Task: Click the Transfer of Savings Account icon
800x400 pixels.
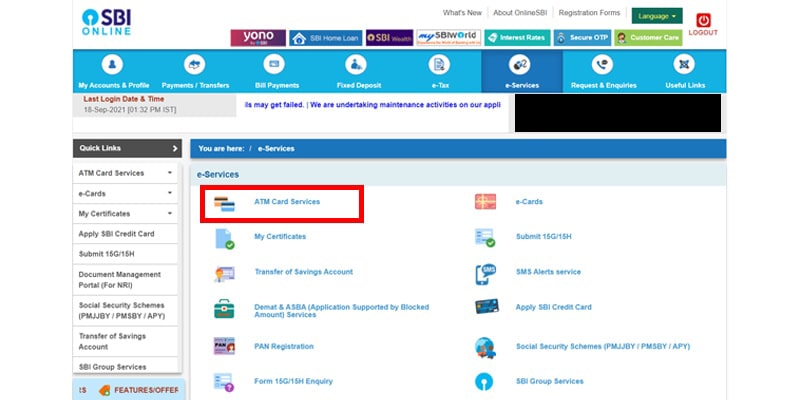Action: coord(224,274)
